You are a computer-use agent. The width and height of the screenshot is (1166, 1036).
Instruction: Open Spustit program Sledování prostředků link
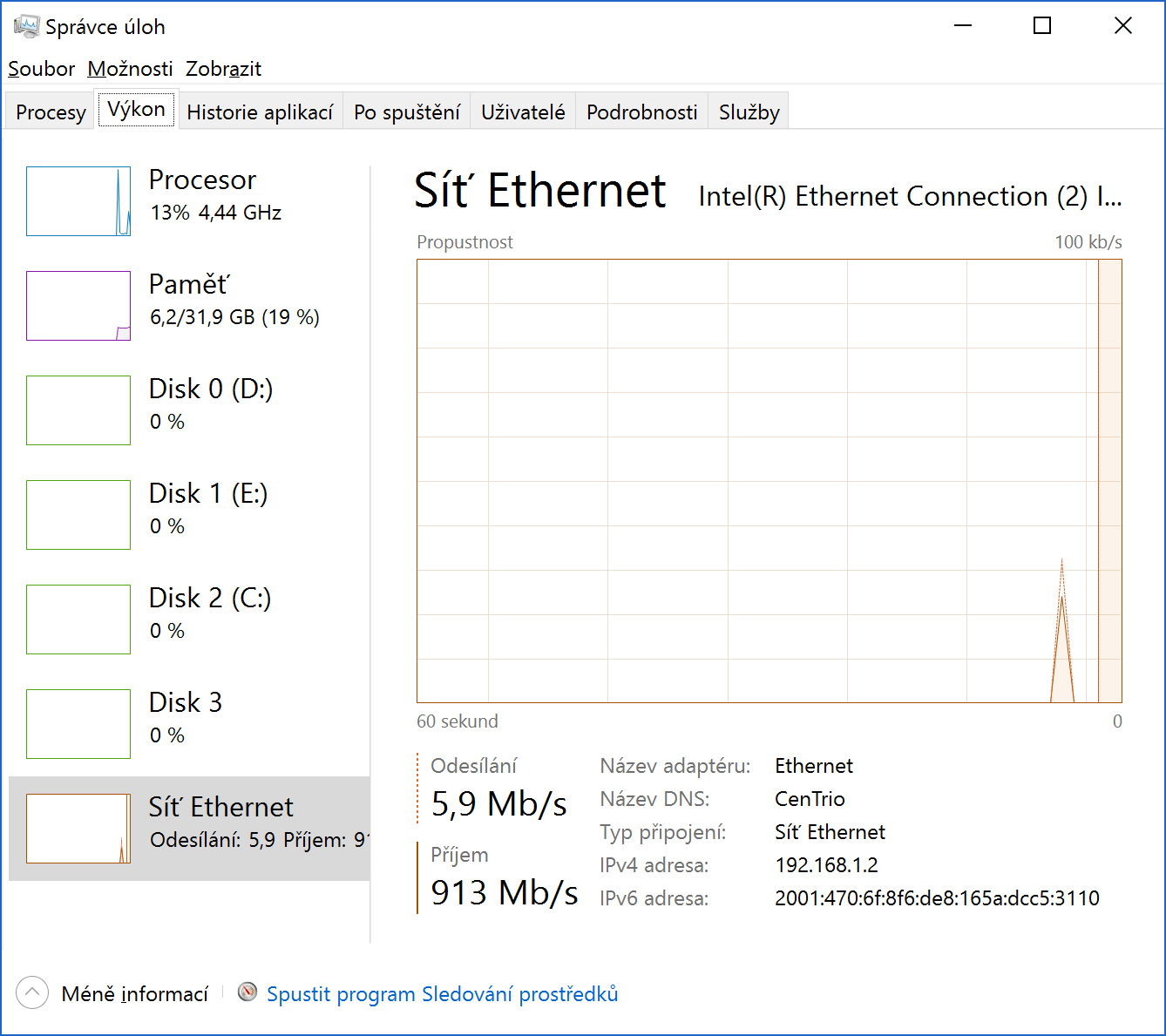(443, 994)
